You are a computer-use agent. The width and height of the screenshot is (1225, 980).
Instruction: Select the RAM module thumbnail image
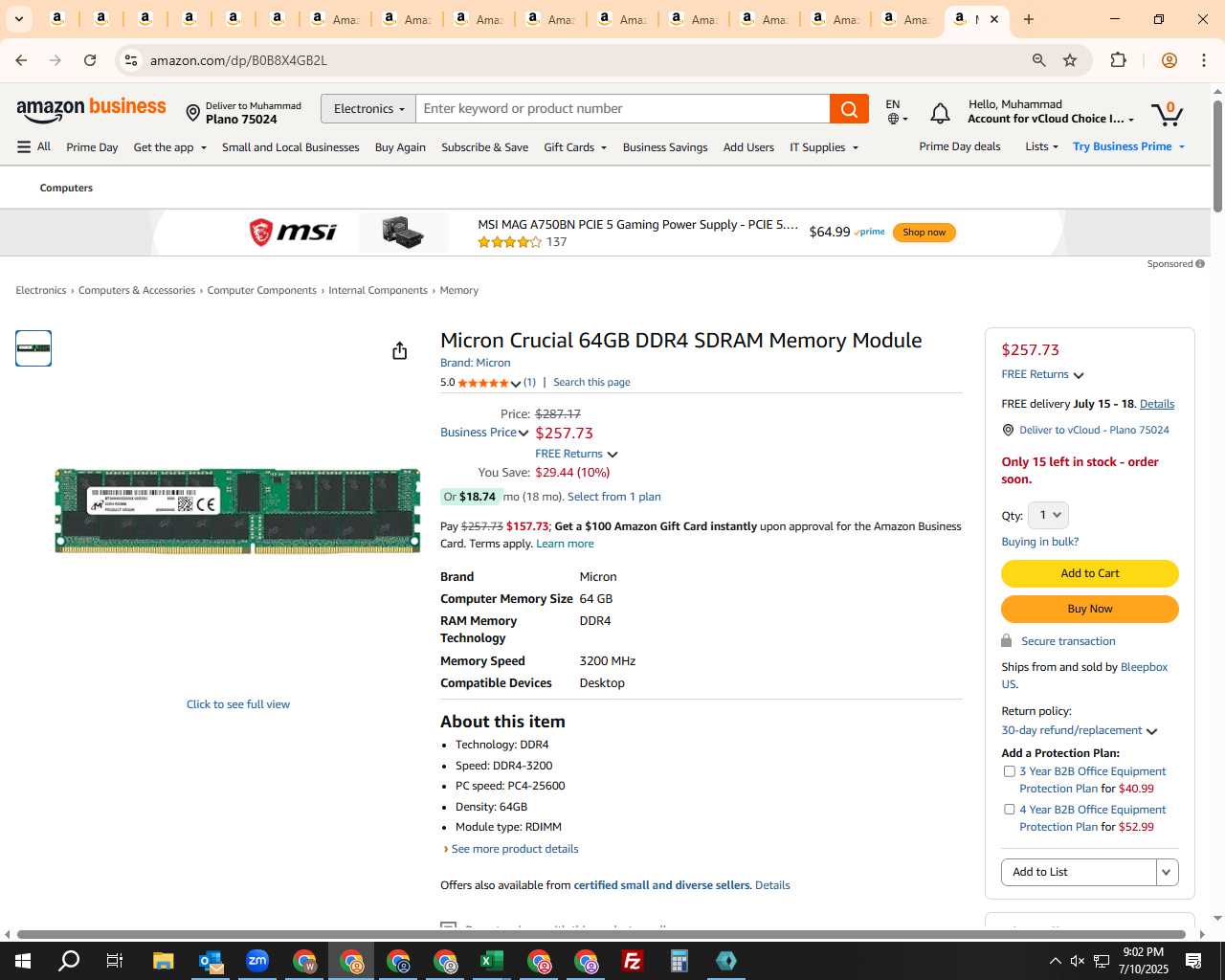[33, 348]
